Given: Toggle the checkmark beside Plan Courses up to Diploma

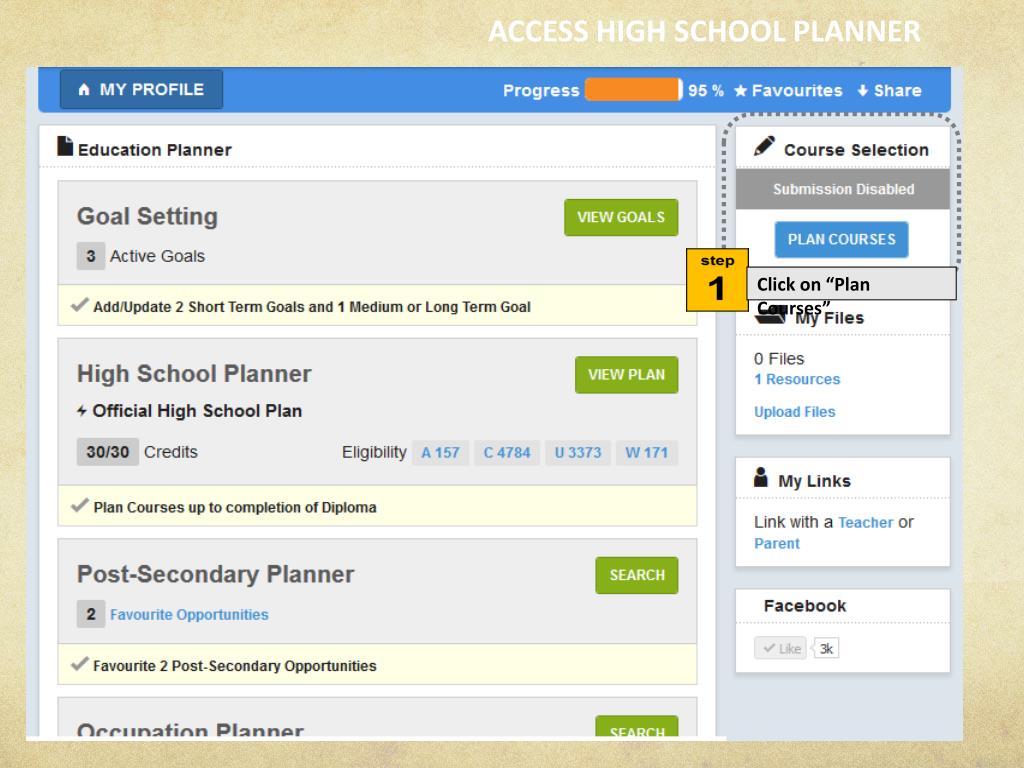Looking at the screenshot, I should 80,506.
